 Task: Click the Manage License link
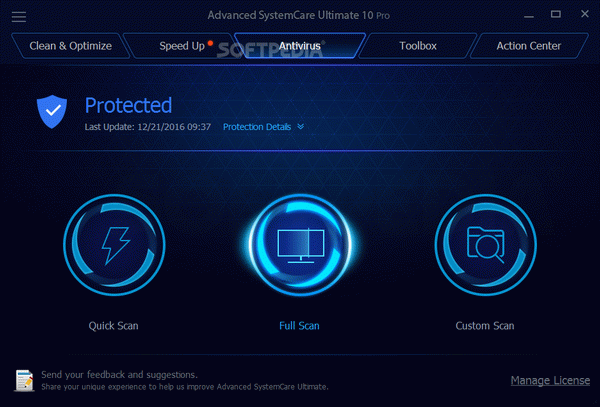point(550,380)
